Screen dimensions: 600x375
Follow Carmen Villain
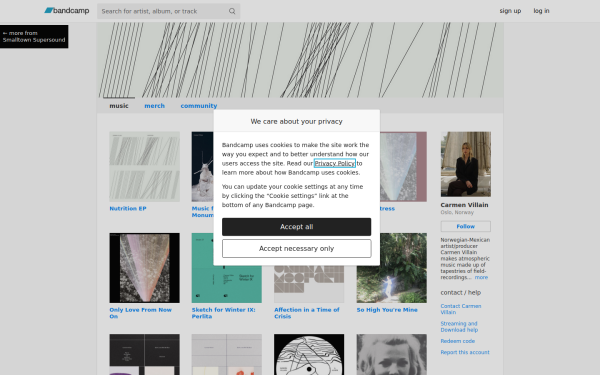point(466,227)
